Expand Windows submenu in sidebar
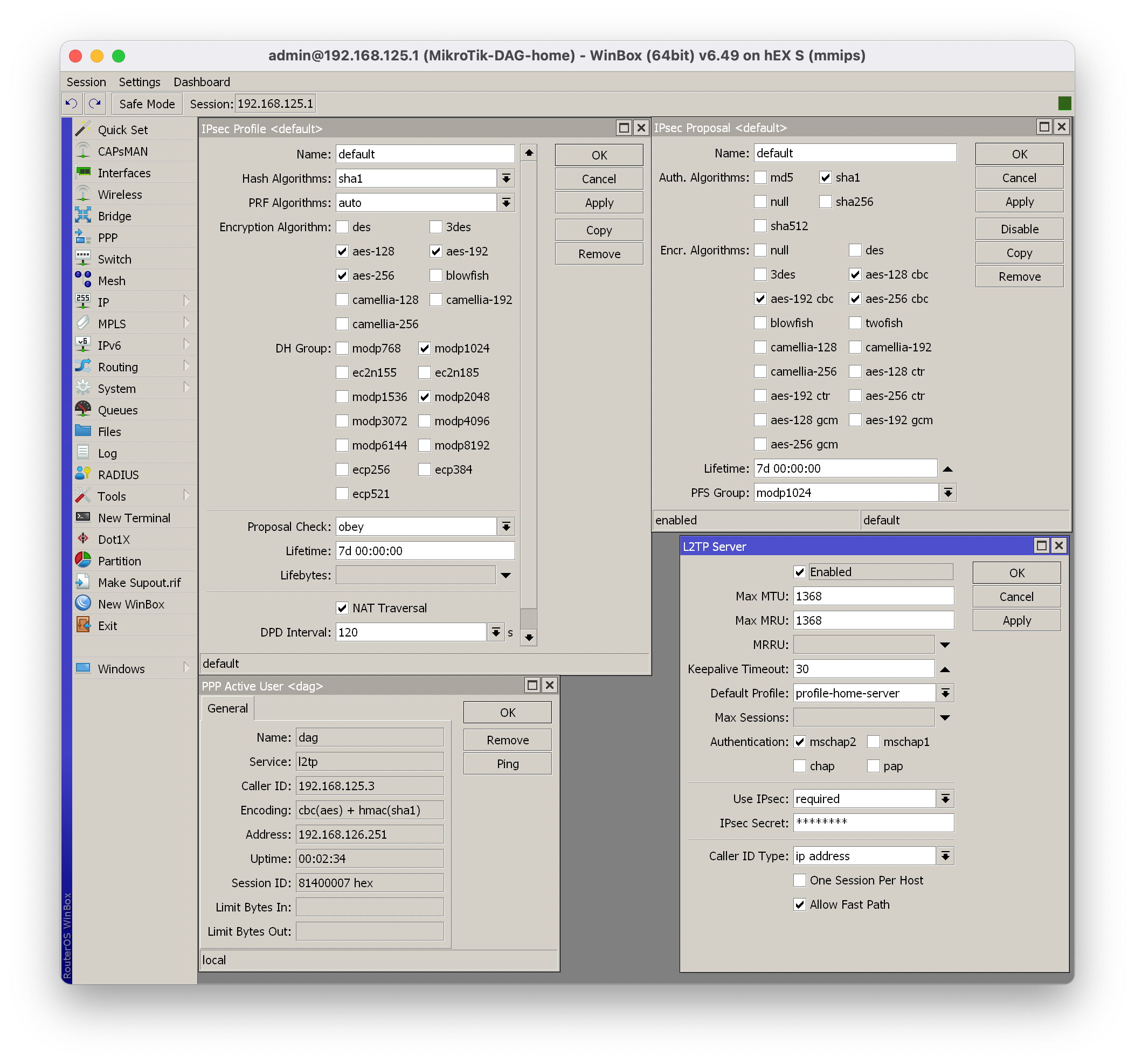 pos(186,669)
